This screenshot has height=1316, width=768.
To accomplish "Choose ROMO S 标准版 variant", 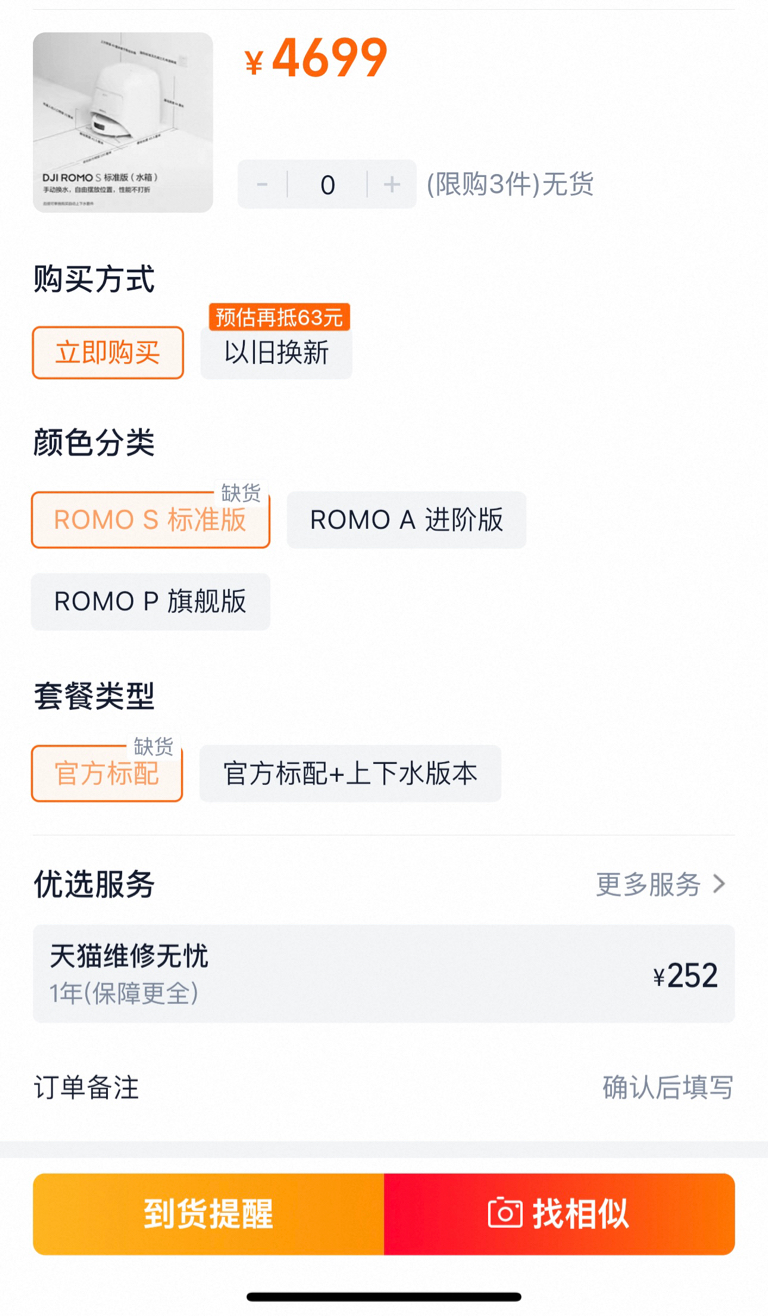I will pos(151,520).
